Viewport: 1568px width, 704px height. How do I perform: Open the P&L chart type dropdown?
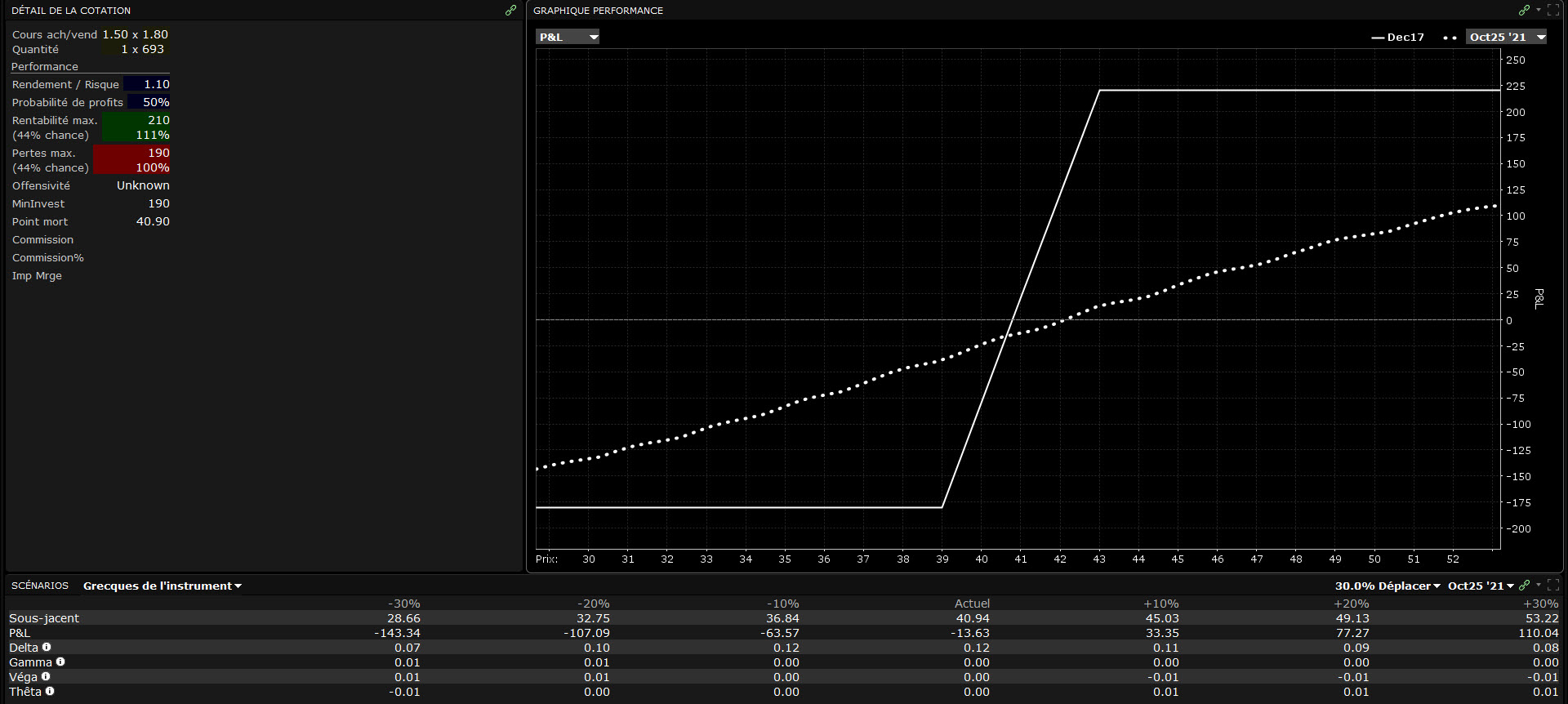(x=568, y=37)
